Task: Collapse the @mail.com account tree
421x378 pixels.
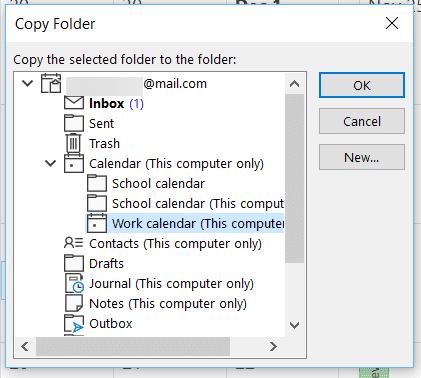Action: coord(27,83)
